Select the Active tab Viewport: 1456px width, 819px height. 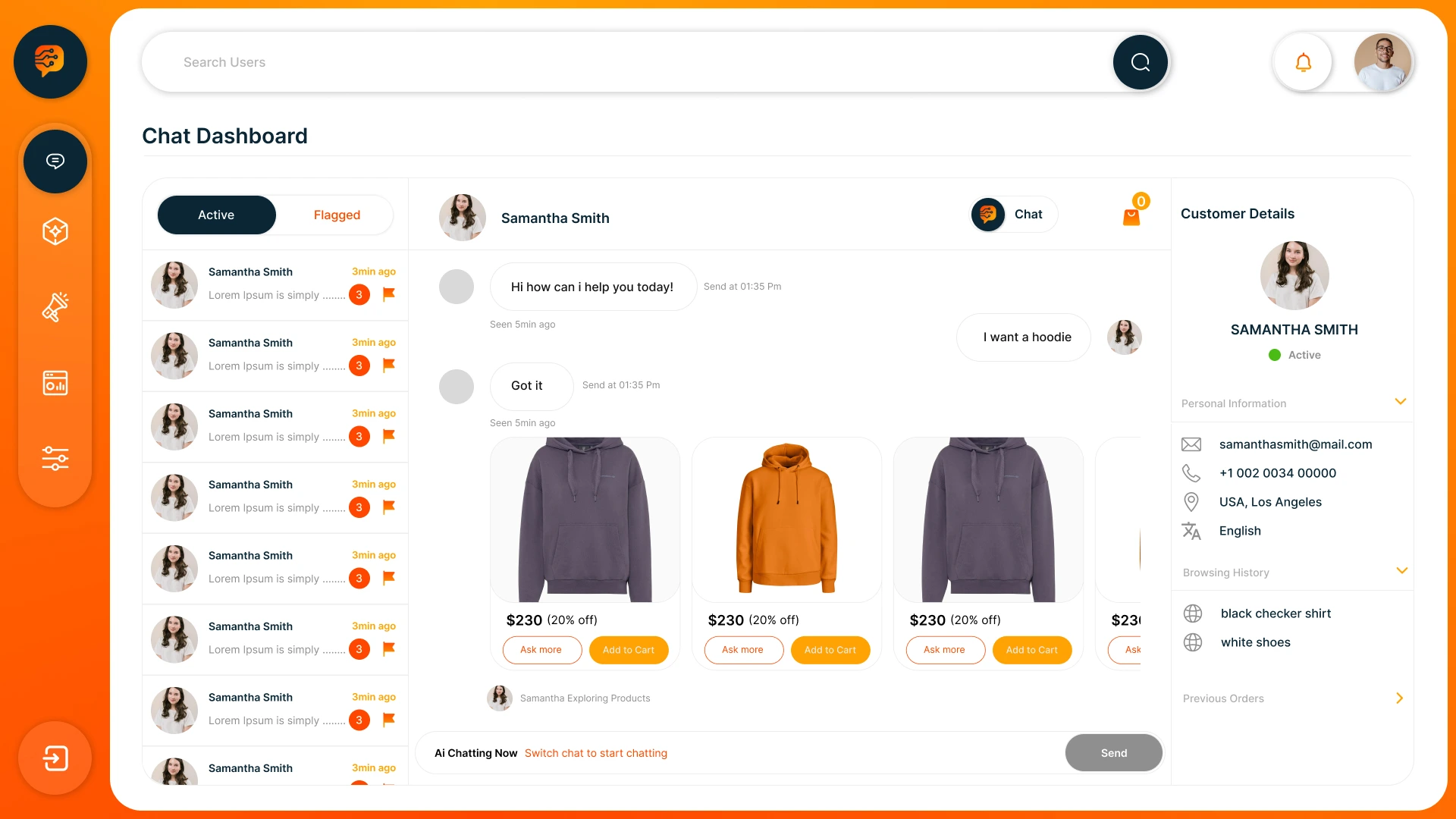tap(216, 215)
